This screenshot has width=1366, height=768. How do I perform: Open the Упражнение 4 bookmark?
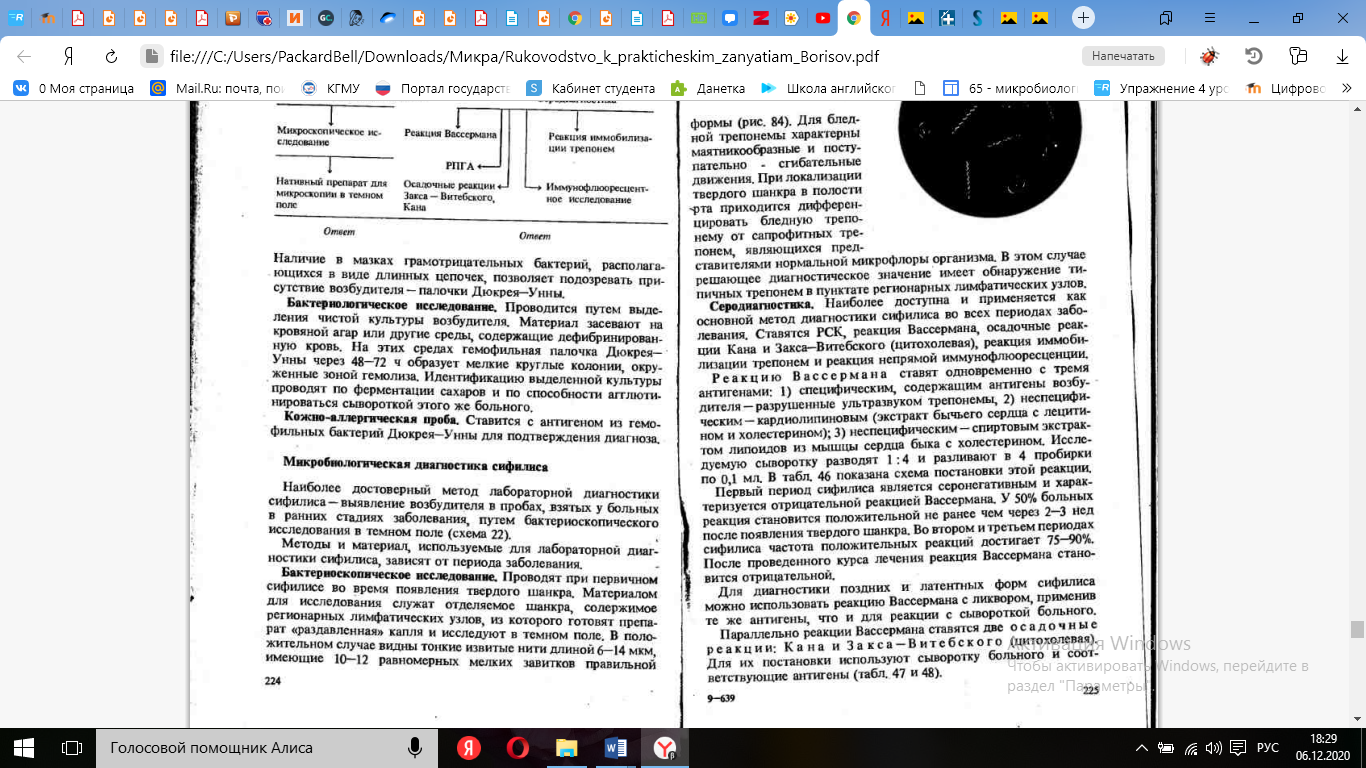[x=1160, y=88]
